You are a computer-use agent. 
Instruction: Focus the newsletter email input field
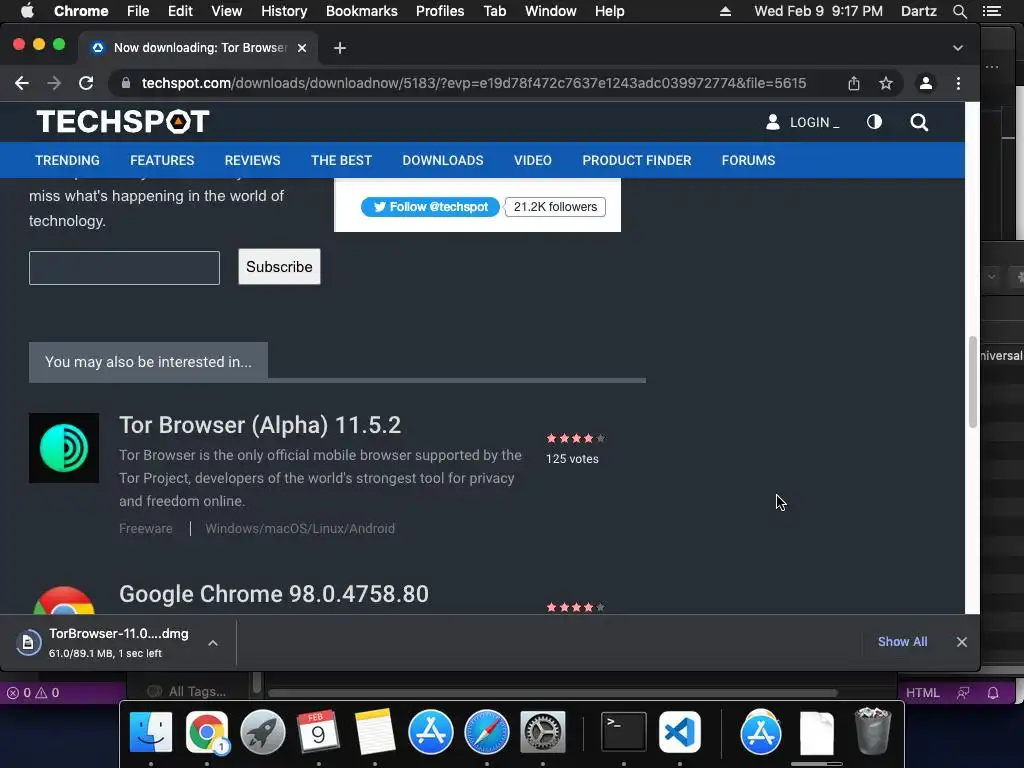coord(124,268)
